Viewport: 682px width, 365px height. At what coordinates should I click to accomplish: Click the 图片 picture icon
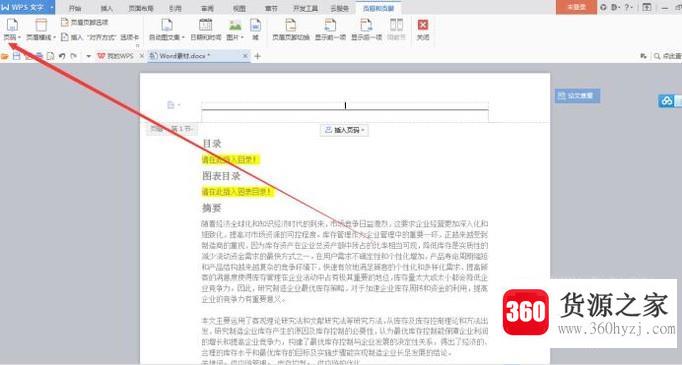(x=235, y=25)
